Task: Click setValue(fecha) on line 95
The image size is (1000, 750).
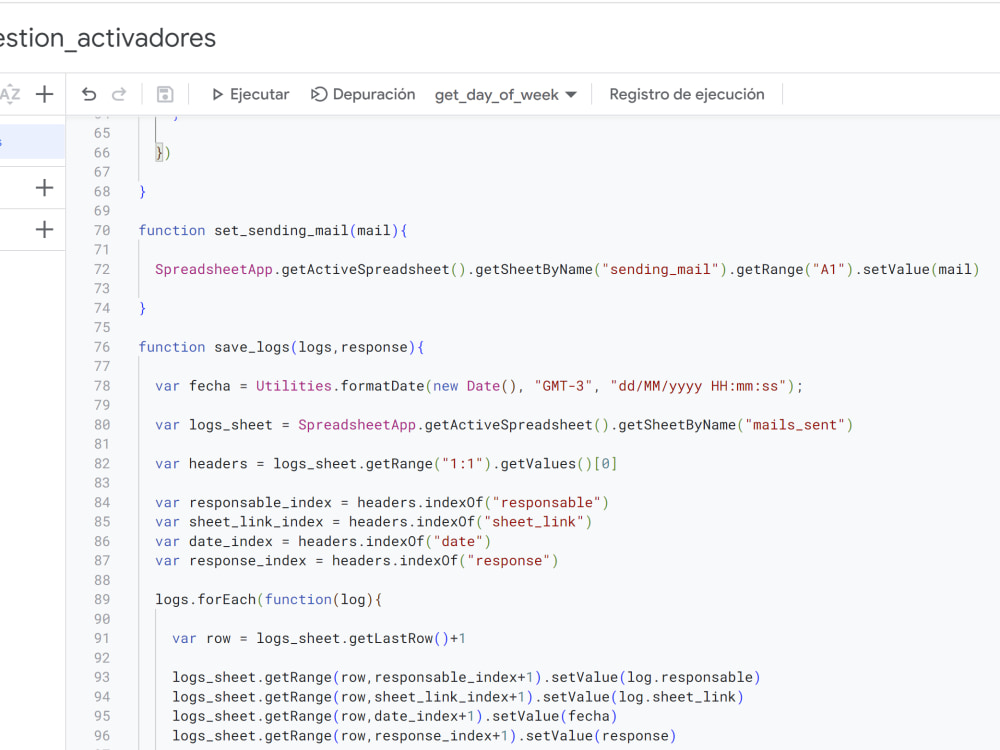Action: 554,716
